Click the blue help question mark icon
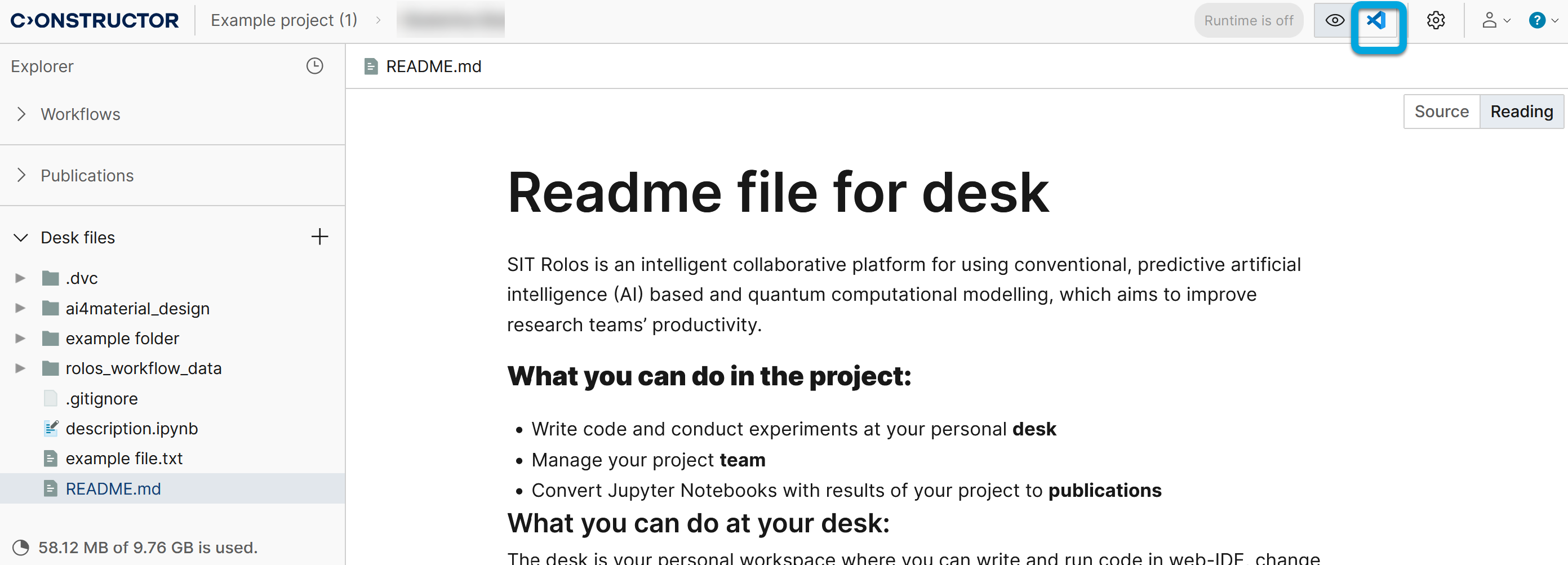The height and width of the screenshot is (565, 1568). point(1536,21)
